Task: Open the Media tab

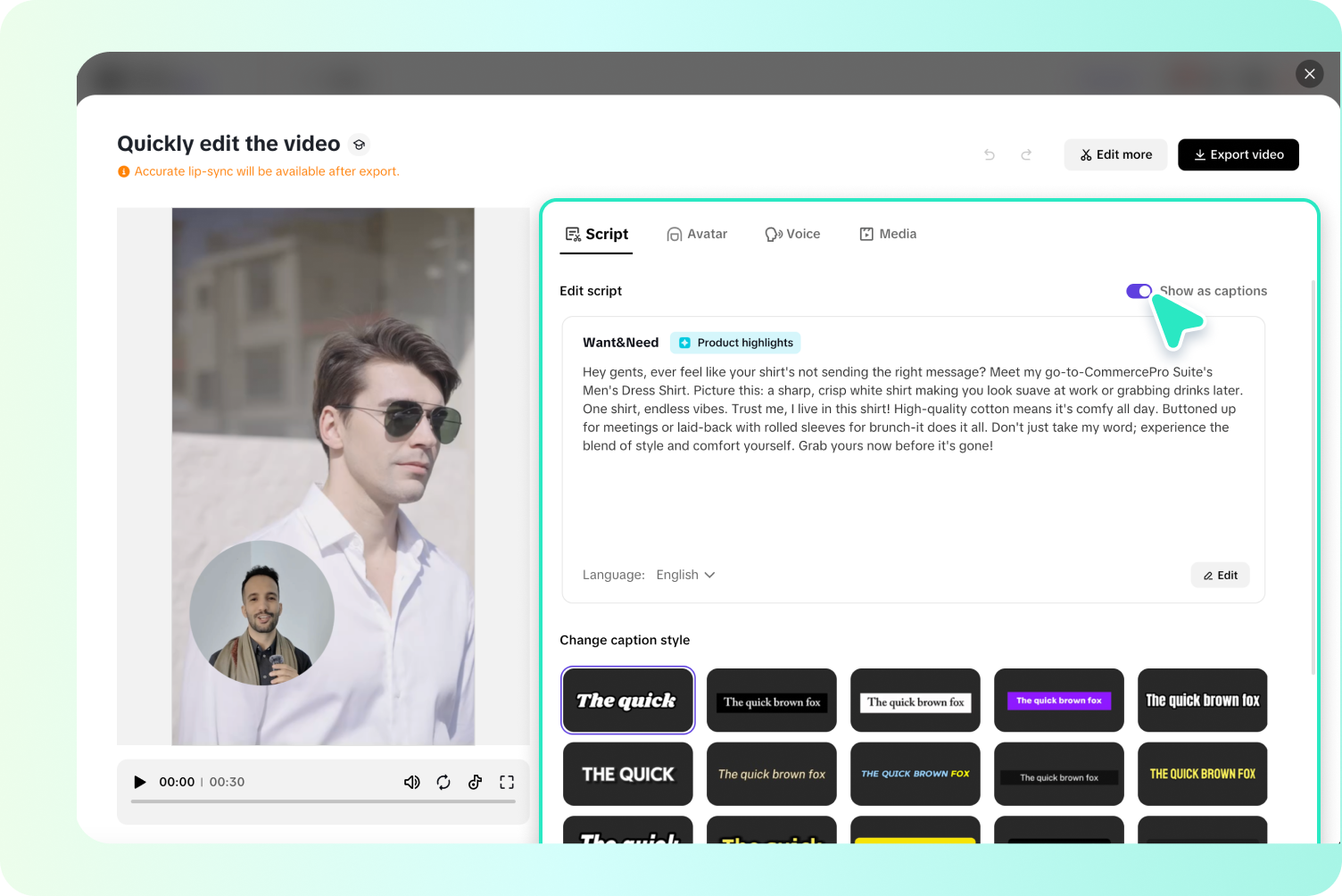Action: pyautogui.click(x=888, y=234)
